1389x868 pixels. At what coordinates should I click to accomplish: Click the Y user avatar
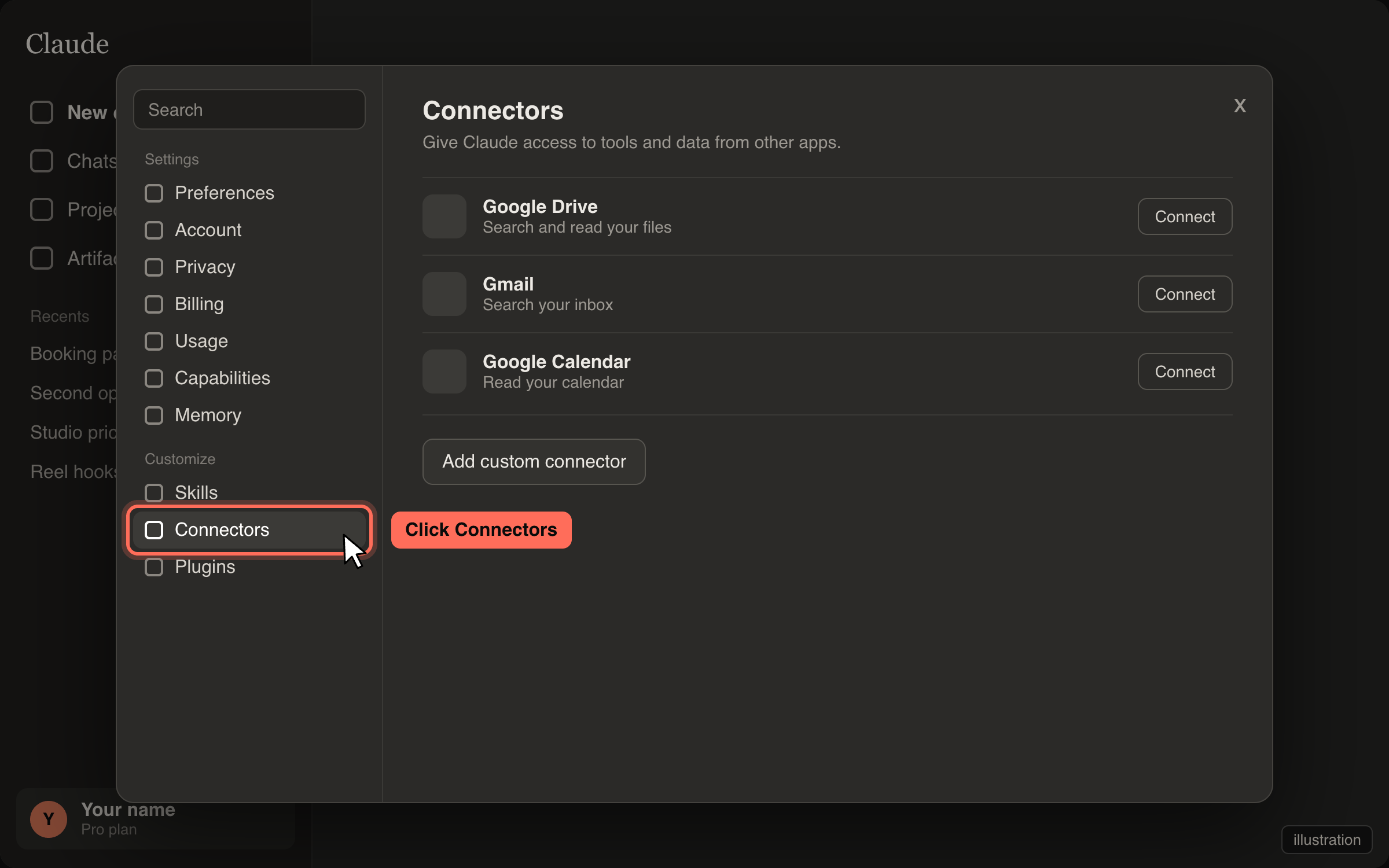click(x=49, y=819)
